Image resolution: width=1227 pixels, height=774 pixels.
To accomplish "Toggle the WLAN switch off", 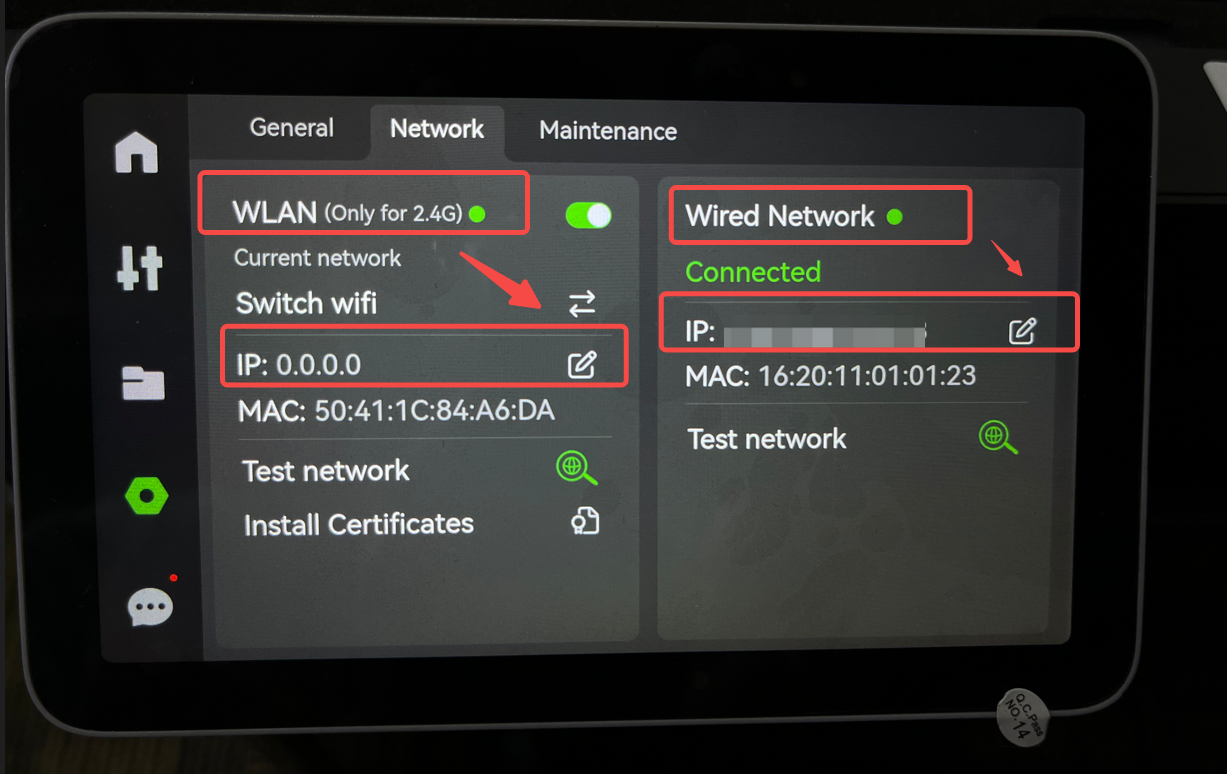I will click(588, 215).
